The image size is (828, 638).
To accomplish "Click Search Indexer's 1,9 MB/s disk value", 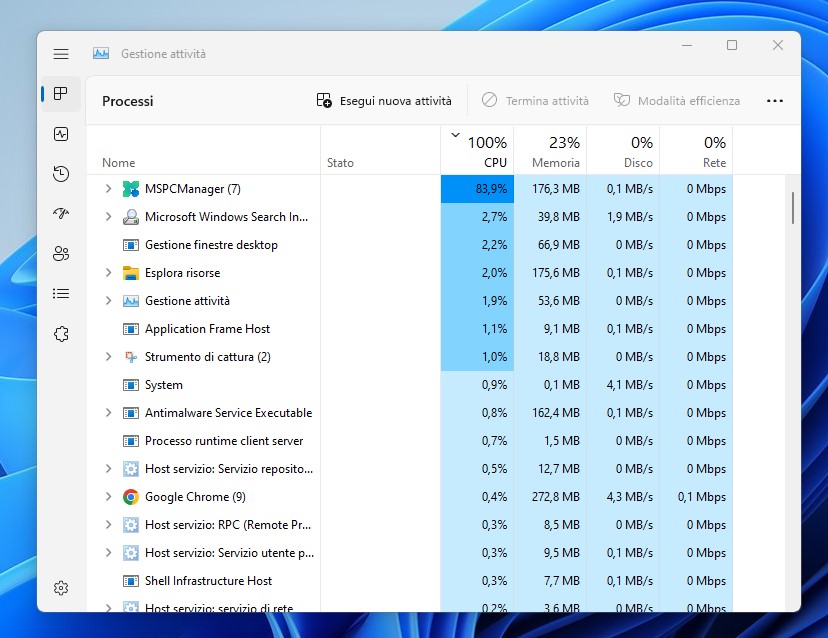I will [x=629, y=217].
